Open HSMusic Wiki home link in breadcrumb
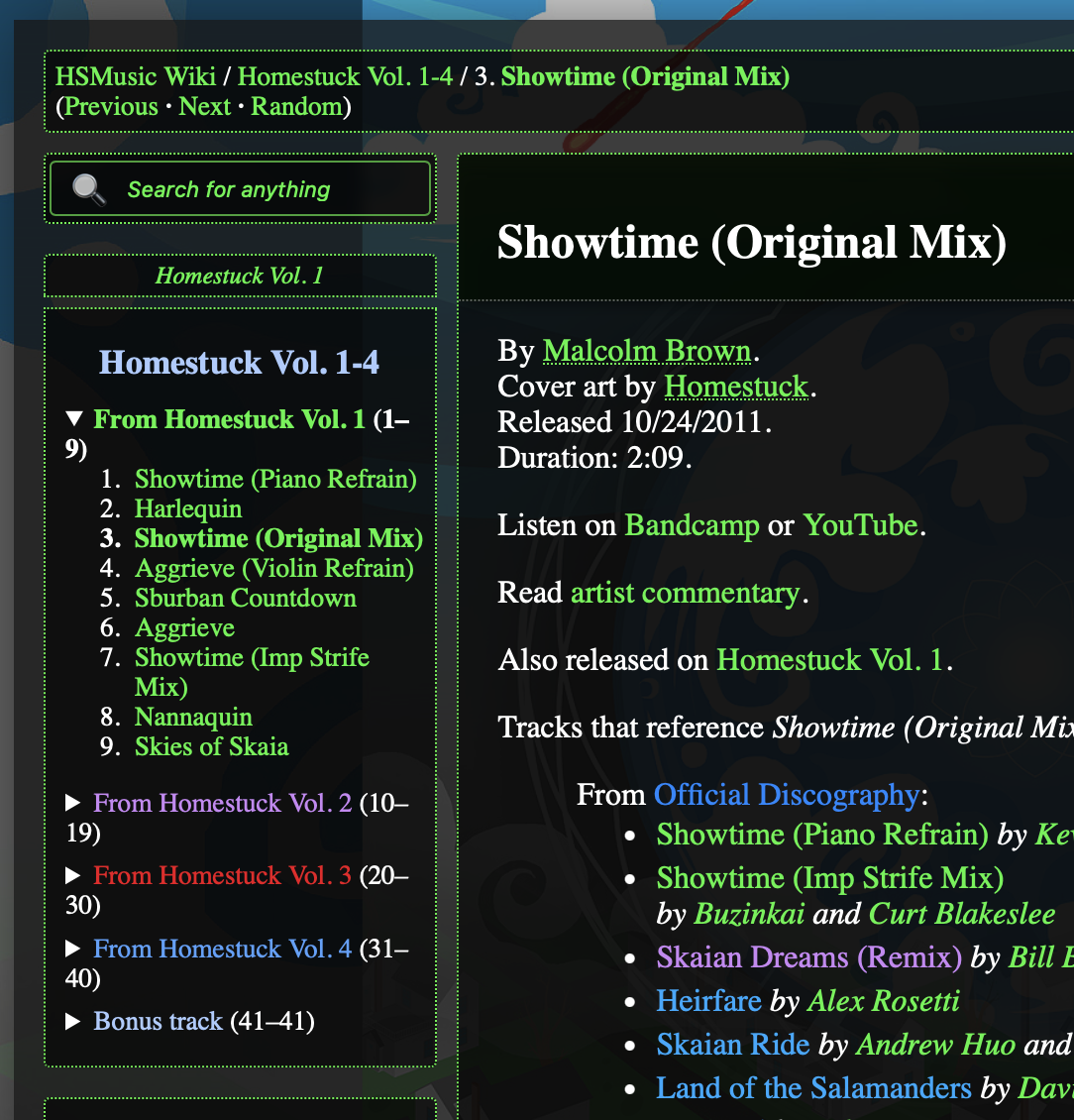 [x=136, y=76]
